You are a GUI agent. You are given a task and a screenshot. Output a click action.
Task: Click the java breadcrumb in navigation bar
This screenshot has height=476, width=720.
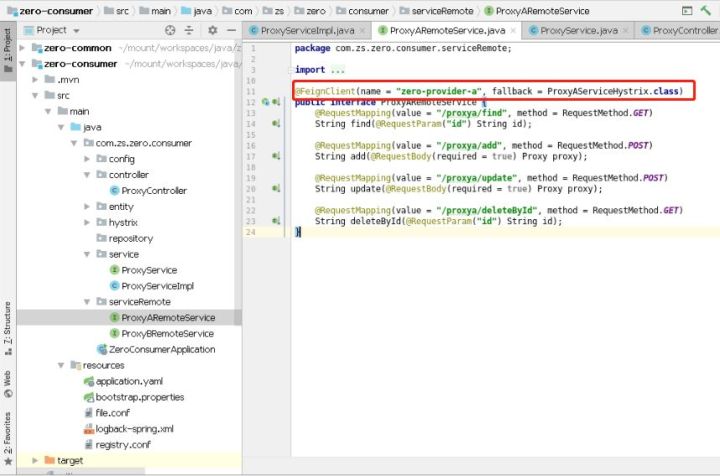[197, 11]
